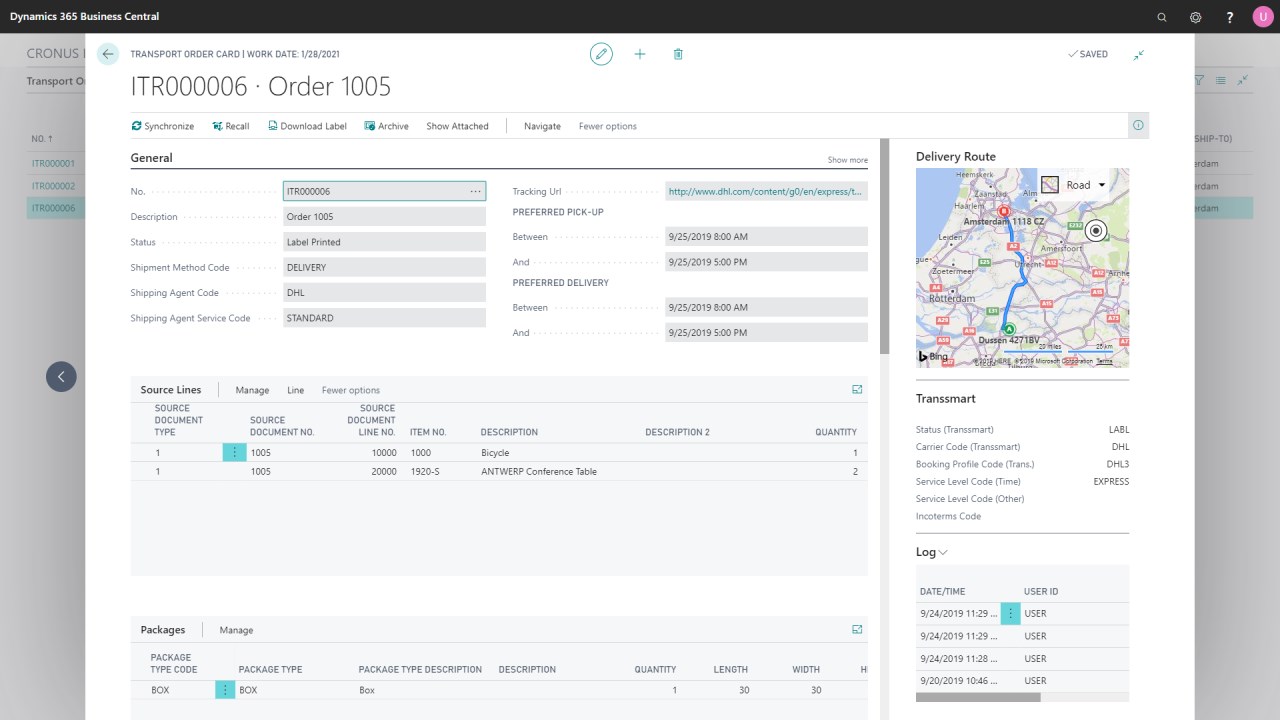1280x720 pixels.
Task: Open Manage menu in Source Lines
Action: 252,390
